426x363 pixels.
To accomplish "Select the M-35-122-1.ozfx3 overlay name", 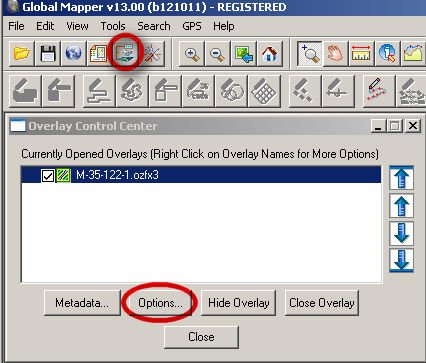I will click(117, 175).
